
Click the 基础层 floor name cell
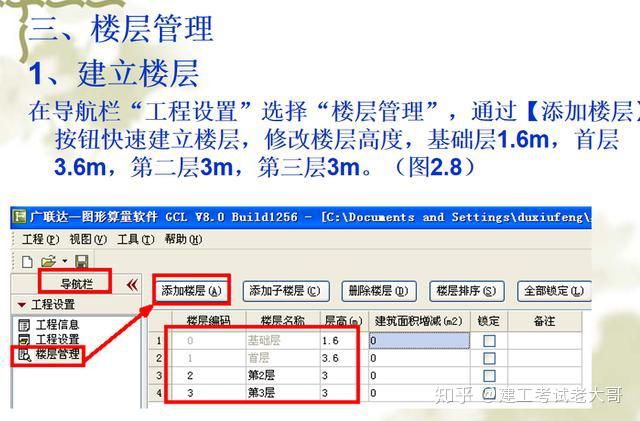282,341
